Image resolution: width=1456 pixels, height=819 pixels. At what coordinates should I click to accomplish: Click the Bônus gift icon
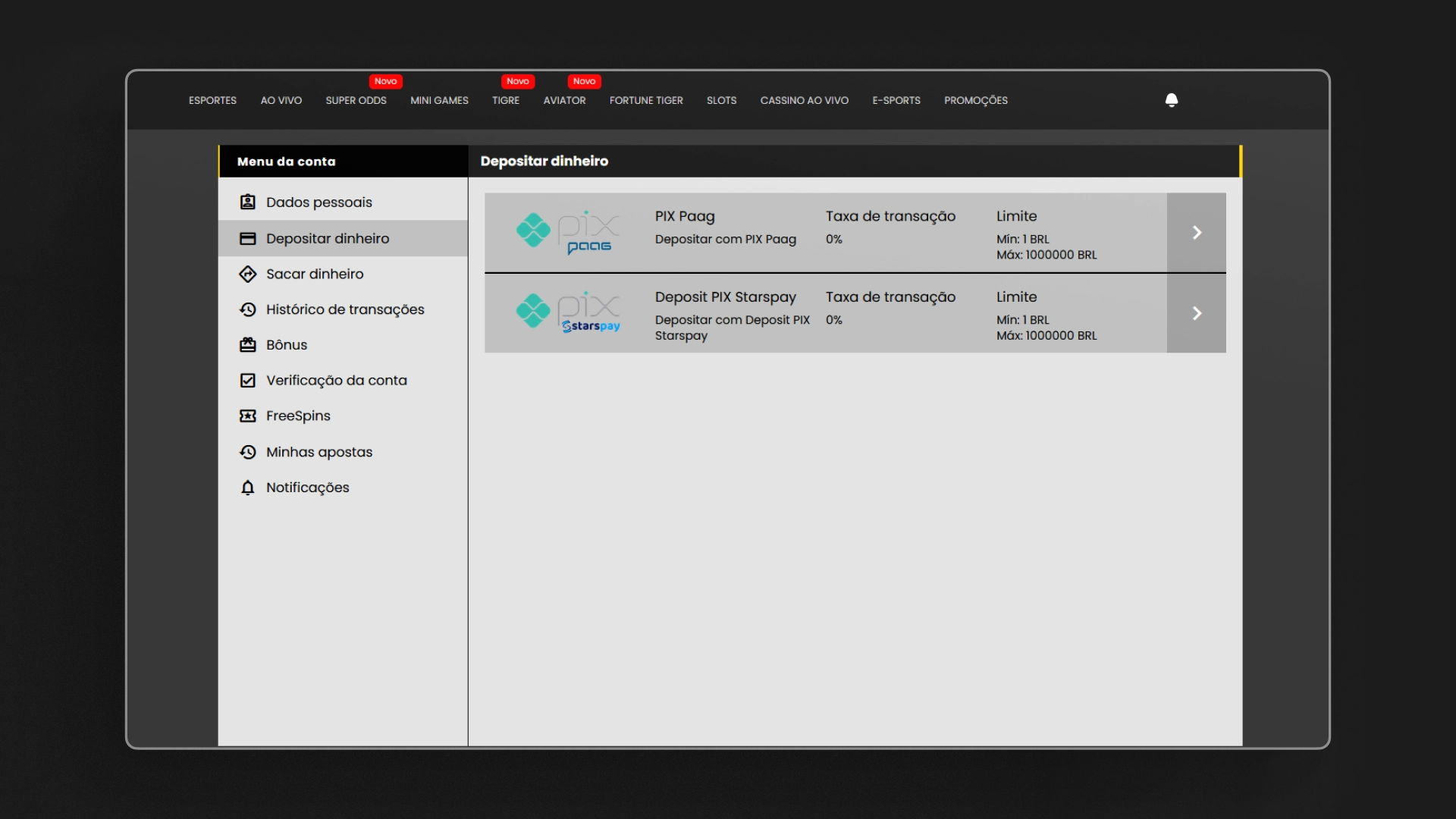click(248, 345)
